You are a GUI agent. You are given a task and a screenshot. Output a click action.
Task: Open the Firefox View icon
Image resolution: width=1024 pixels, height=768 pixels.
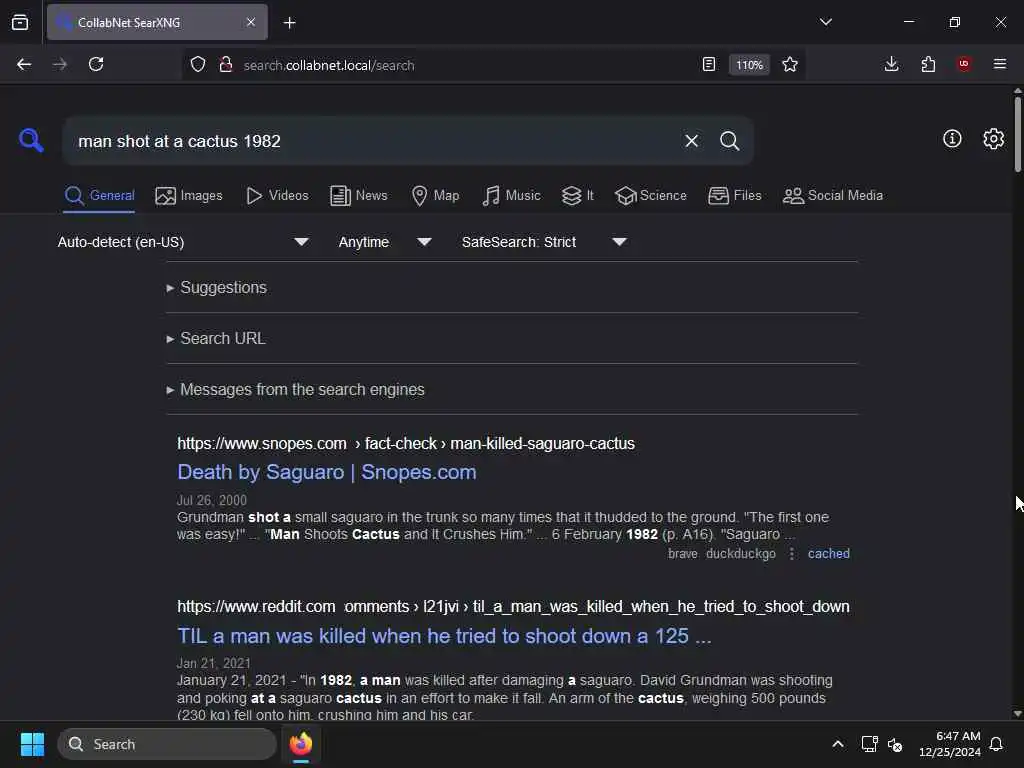(x=20, y=23)
